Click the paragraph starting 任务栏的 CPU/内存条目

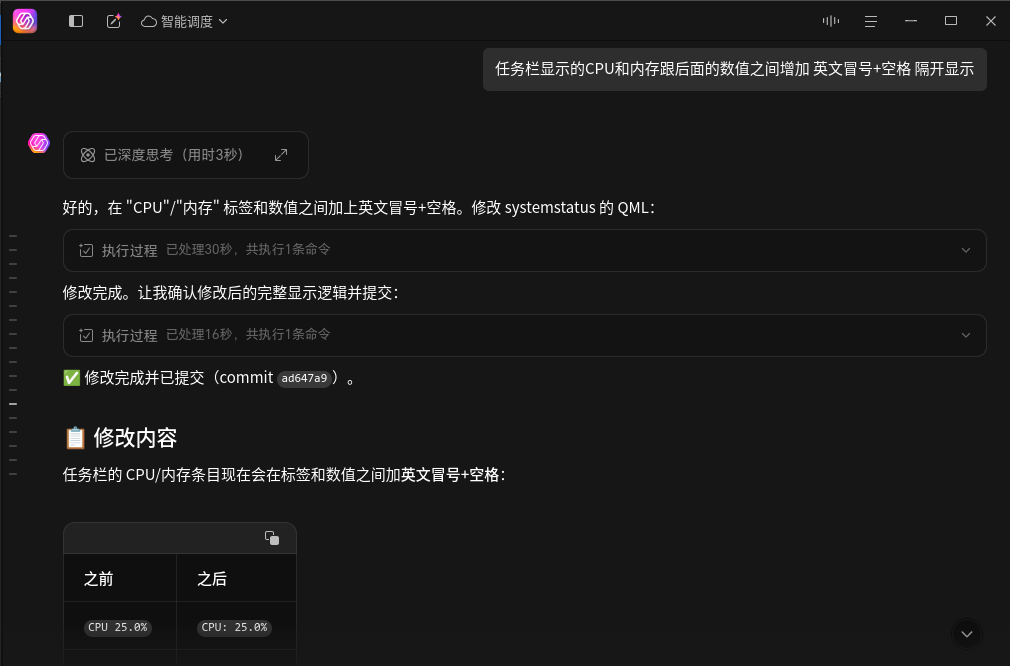tap(284, 475)
